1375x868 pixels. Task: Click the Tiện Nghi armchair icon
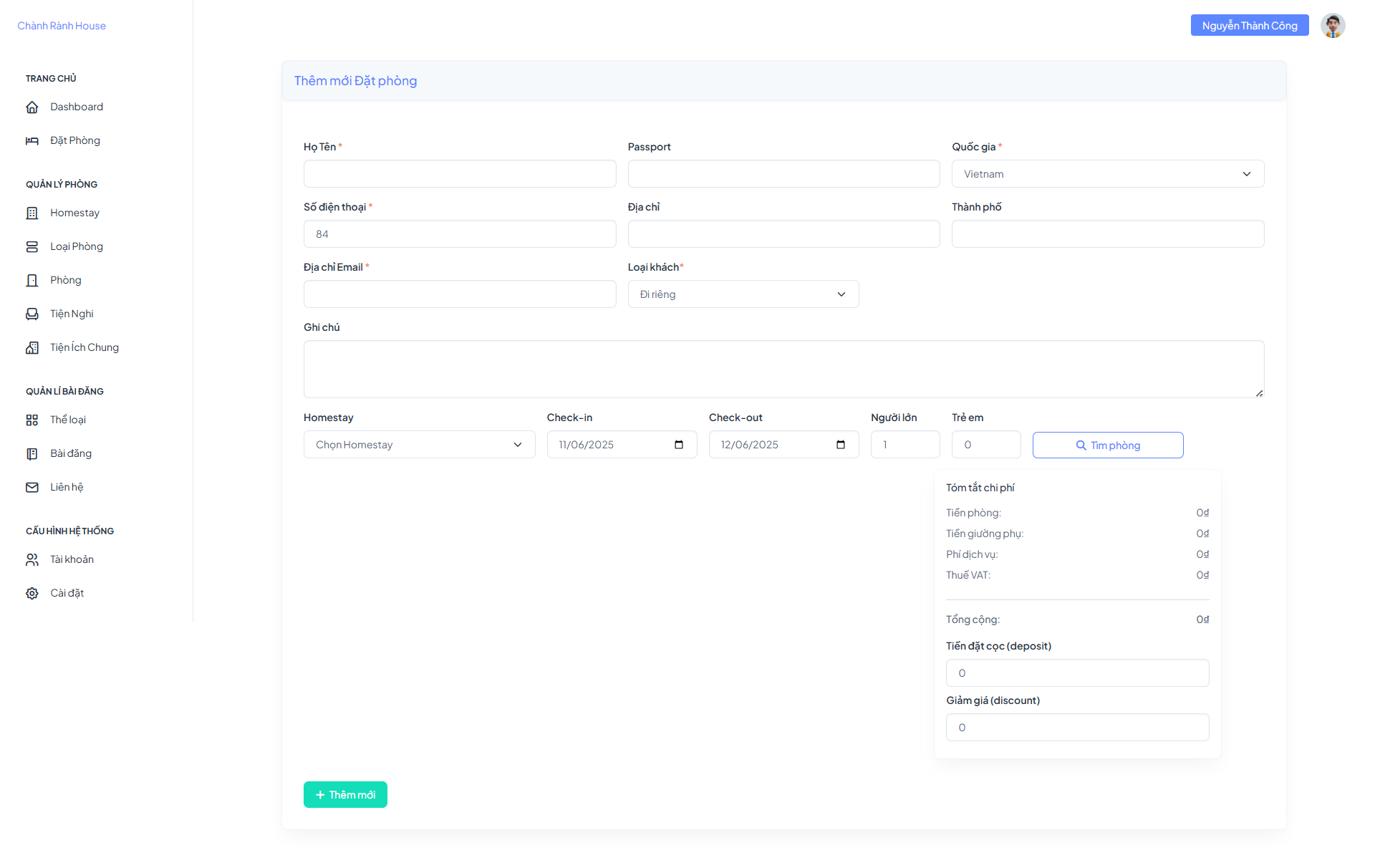[x=32, y=314]
